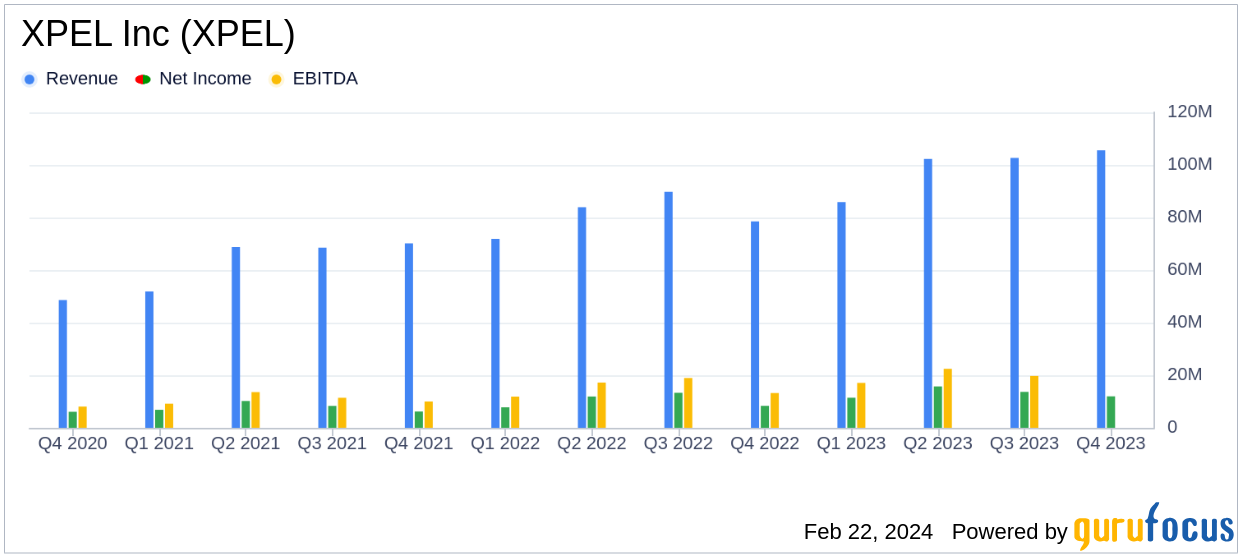Click the 60M y-axis label
This screenshot has width=1242, height=557.
pos(1185,270)
